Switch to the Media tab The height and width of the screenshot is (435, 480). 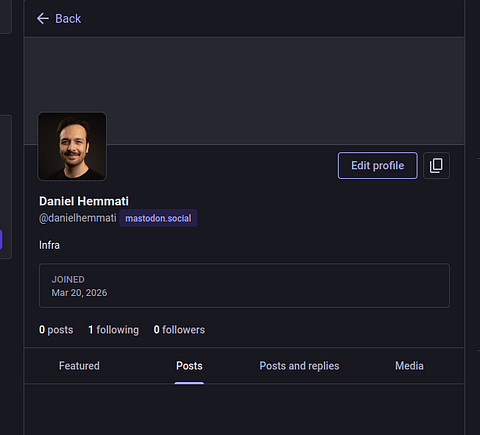(409, 366)
